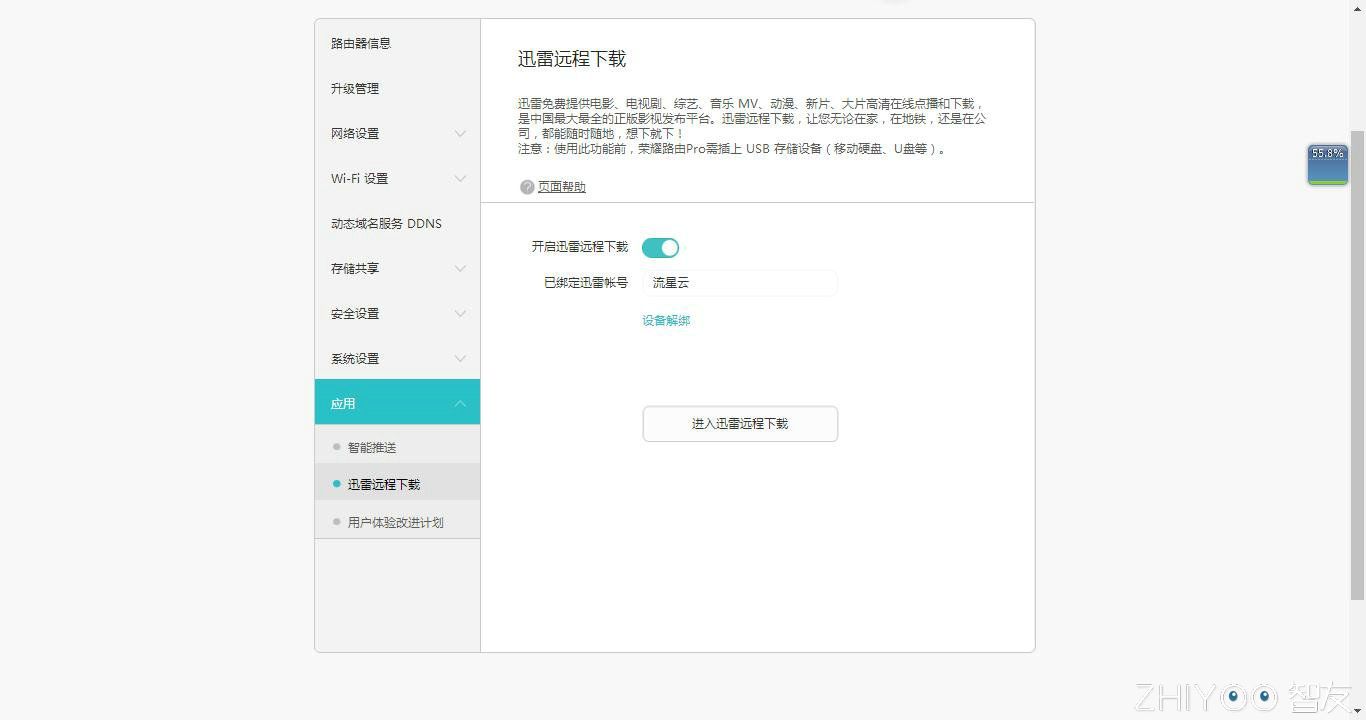Click the 已绑定迅雷帐号 field showing 流星云
The width and height of the screenshot is (1366, 720).
coord(740,283)
